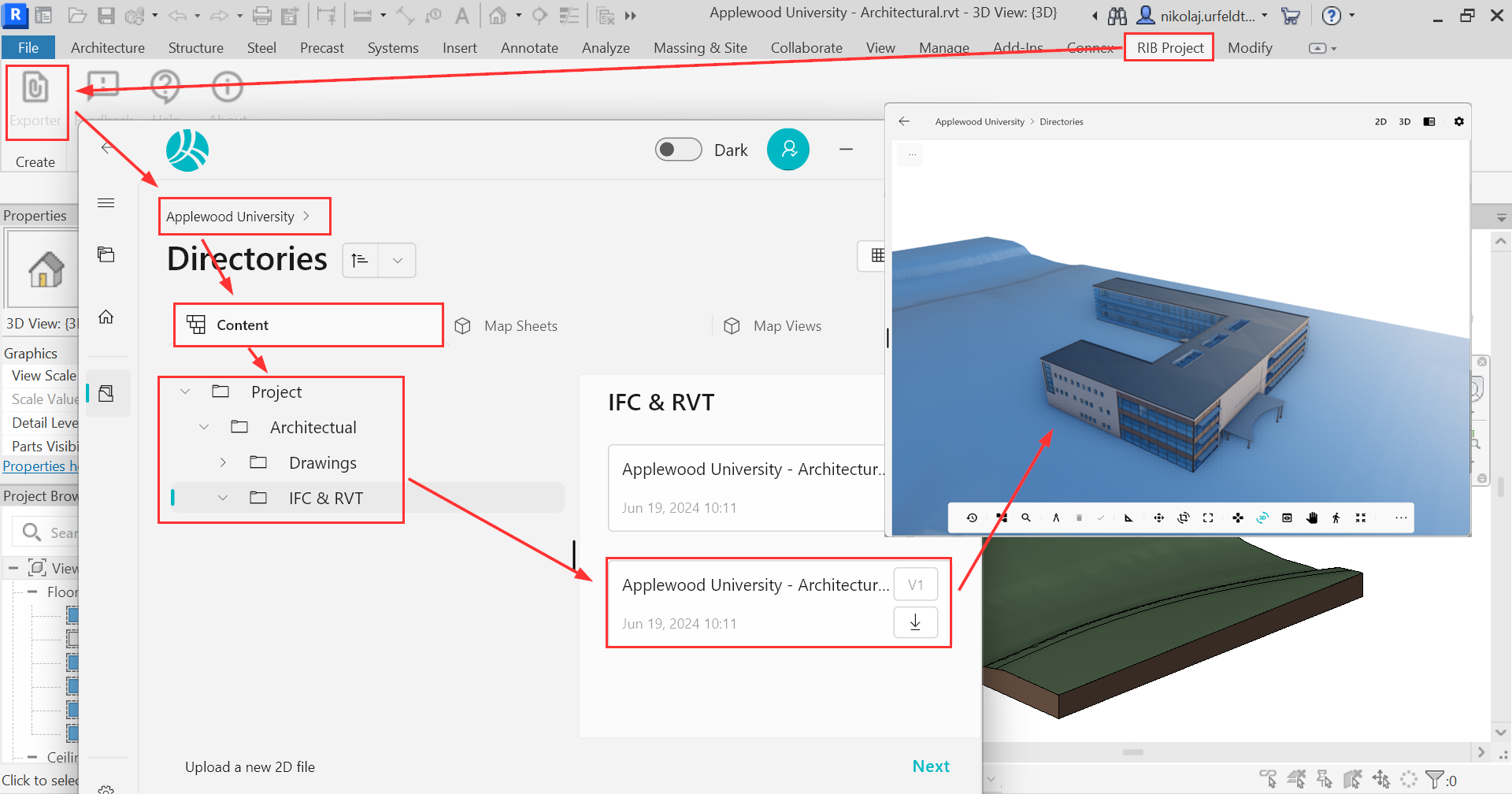This screenshot has width=1512, height=794.
Task: Open the sort order dropdown beside Directories
Action: (398, 260)
